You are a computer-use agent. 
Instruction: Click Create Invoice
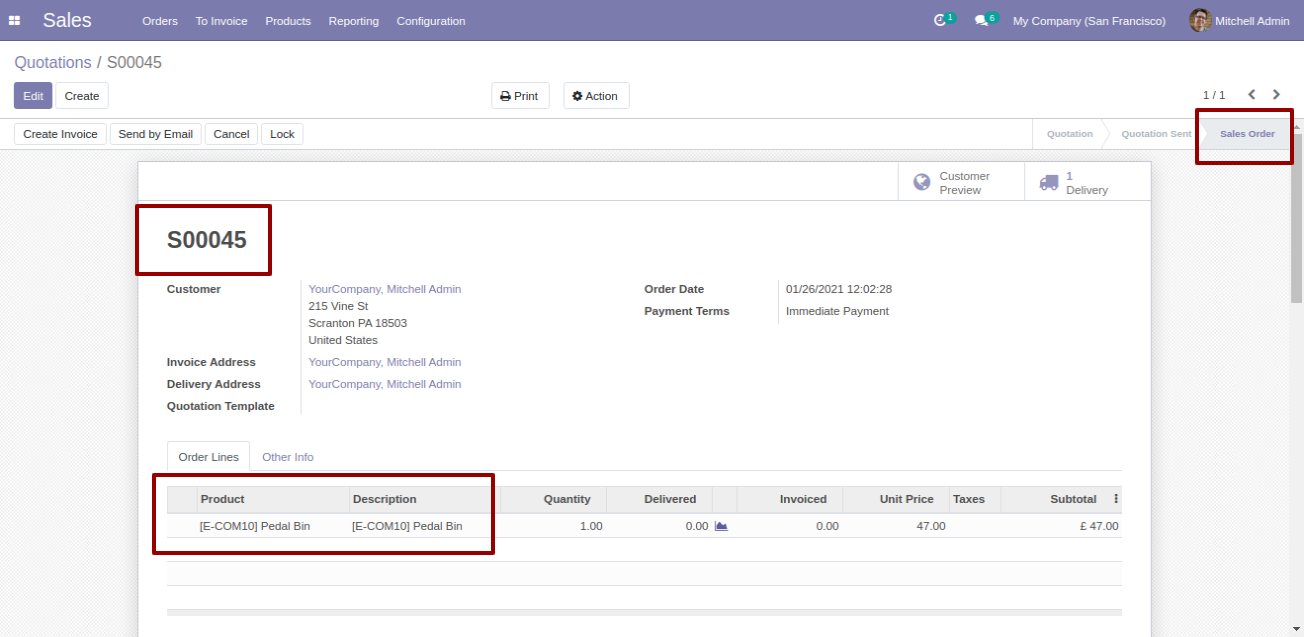[61, 134]
